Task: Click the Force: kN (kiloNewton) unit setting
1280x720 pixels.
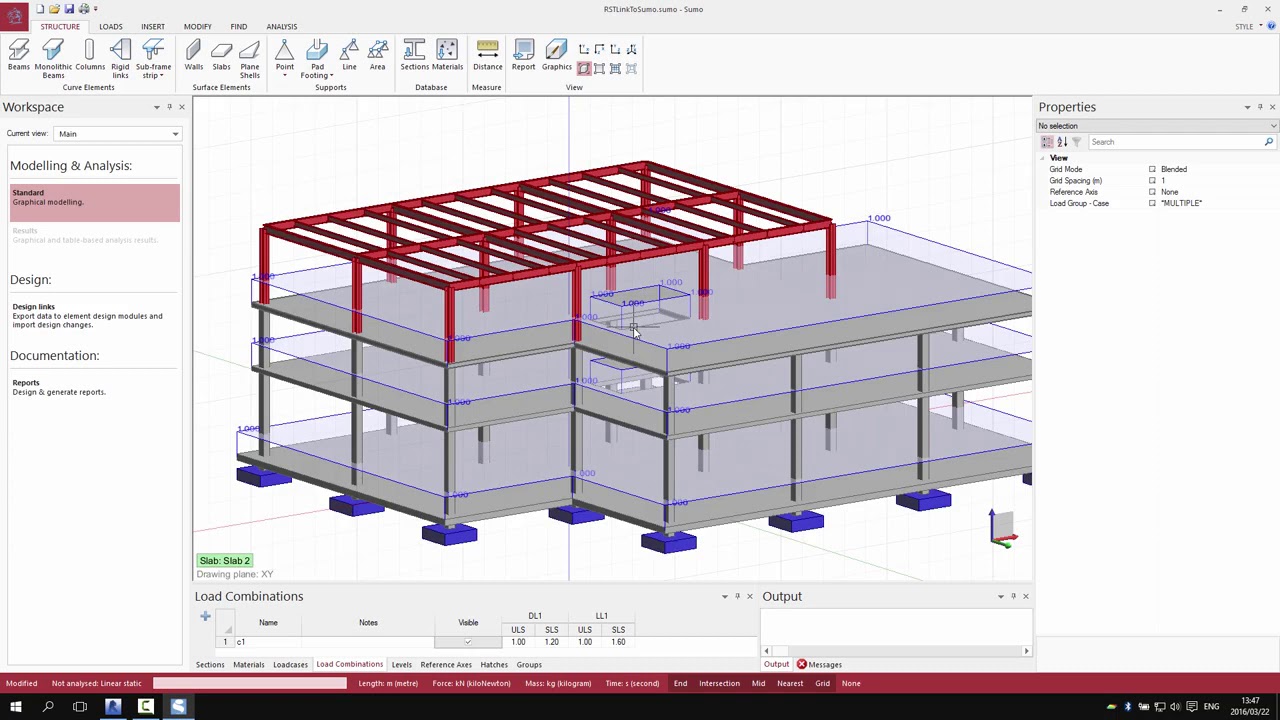Action: 471,683
